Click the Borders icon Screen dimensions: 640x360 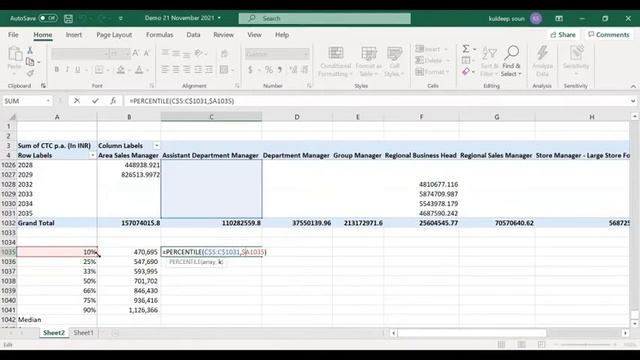click(x=99, y=70)
